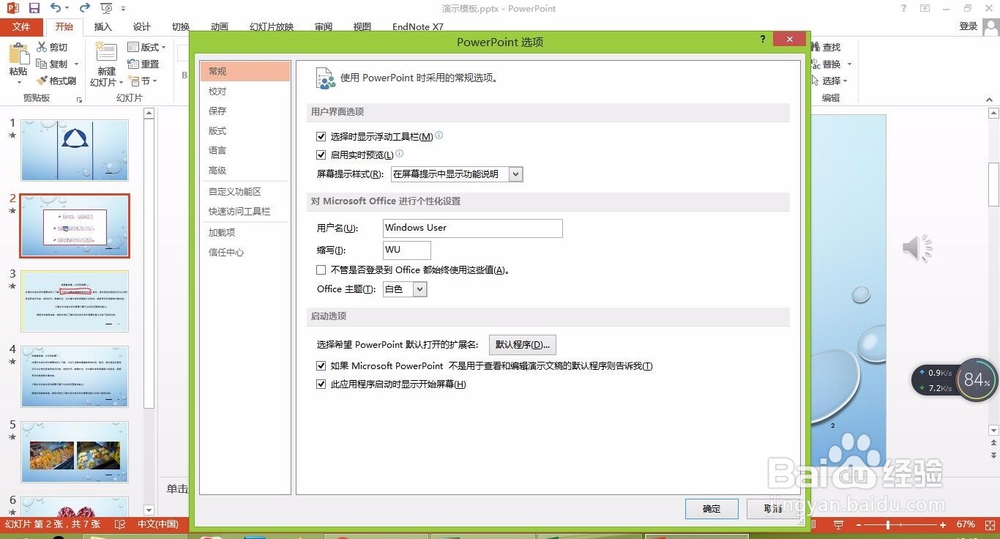1000x539 pixels.
Task: Click the Start From Beginning slideshow icon
Action: click(106, 8)
